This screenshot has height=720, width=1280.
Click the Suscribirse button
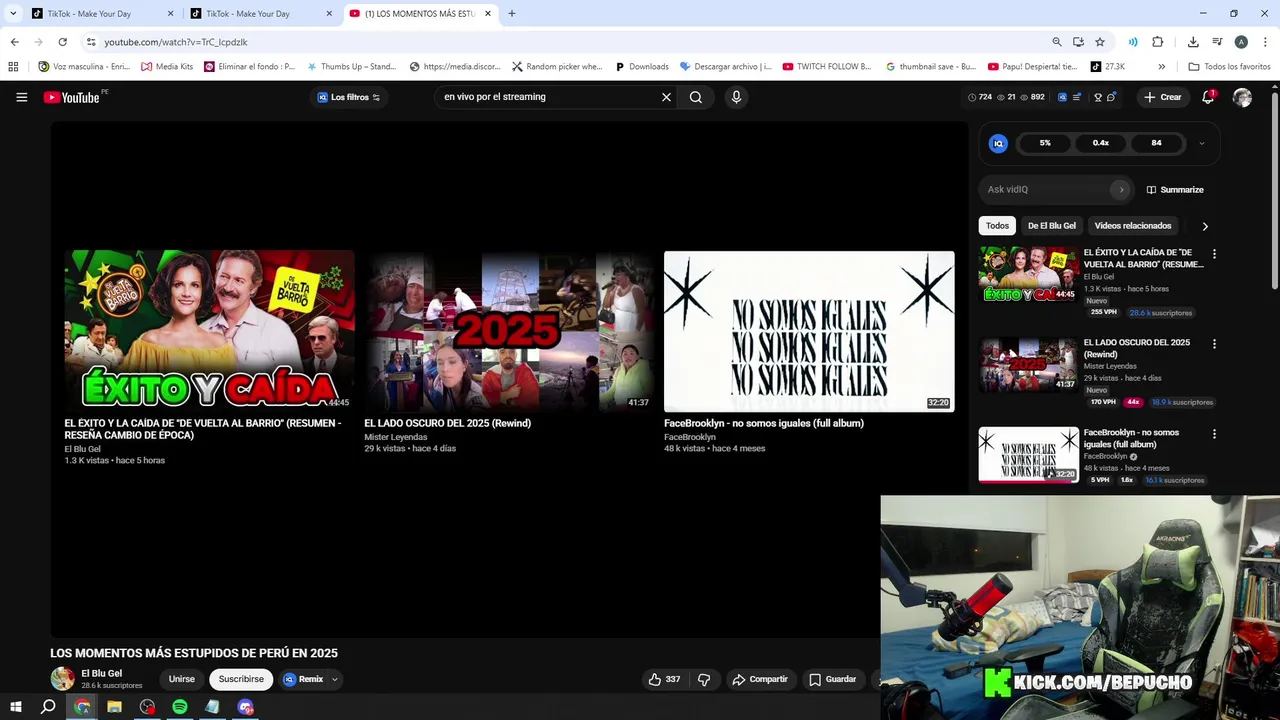click(241, 679)
